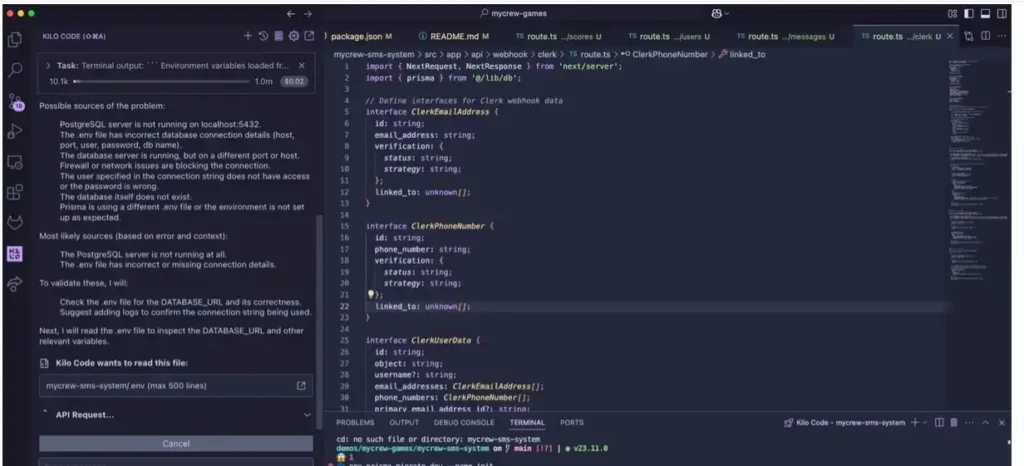The height and width of the screenshot is (466, 1024).
Task: Open the Explorer view in activity bar
Action: pyautogui.click(x=14, y=40)
